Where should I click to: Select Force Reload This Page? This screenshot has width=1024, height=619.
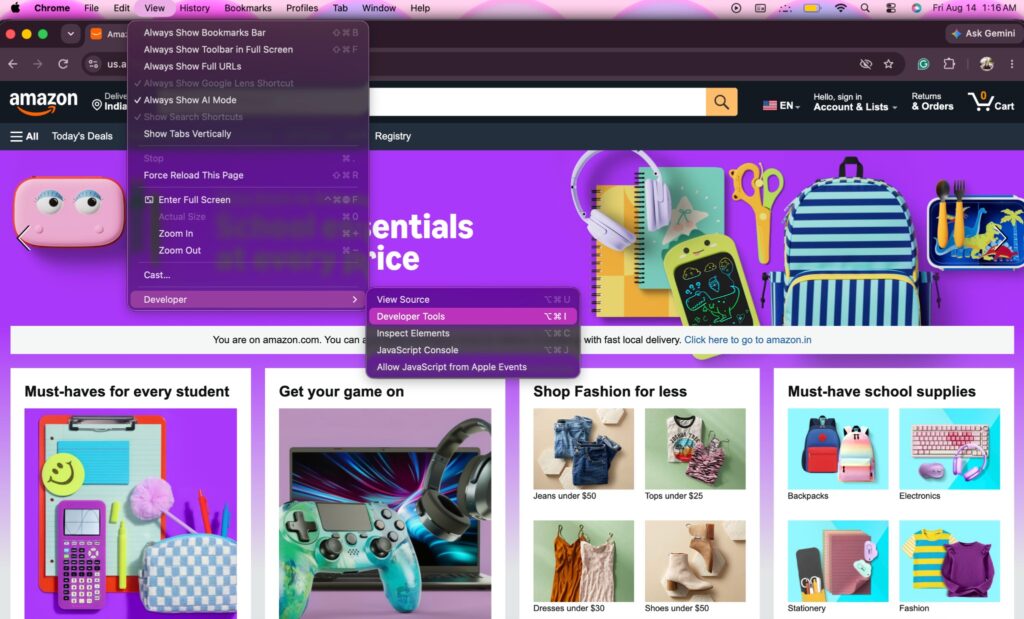247,176
